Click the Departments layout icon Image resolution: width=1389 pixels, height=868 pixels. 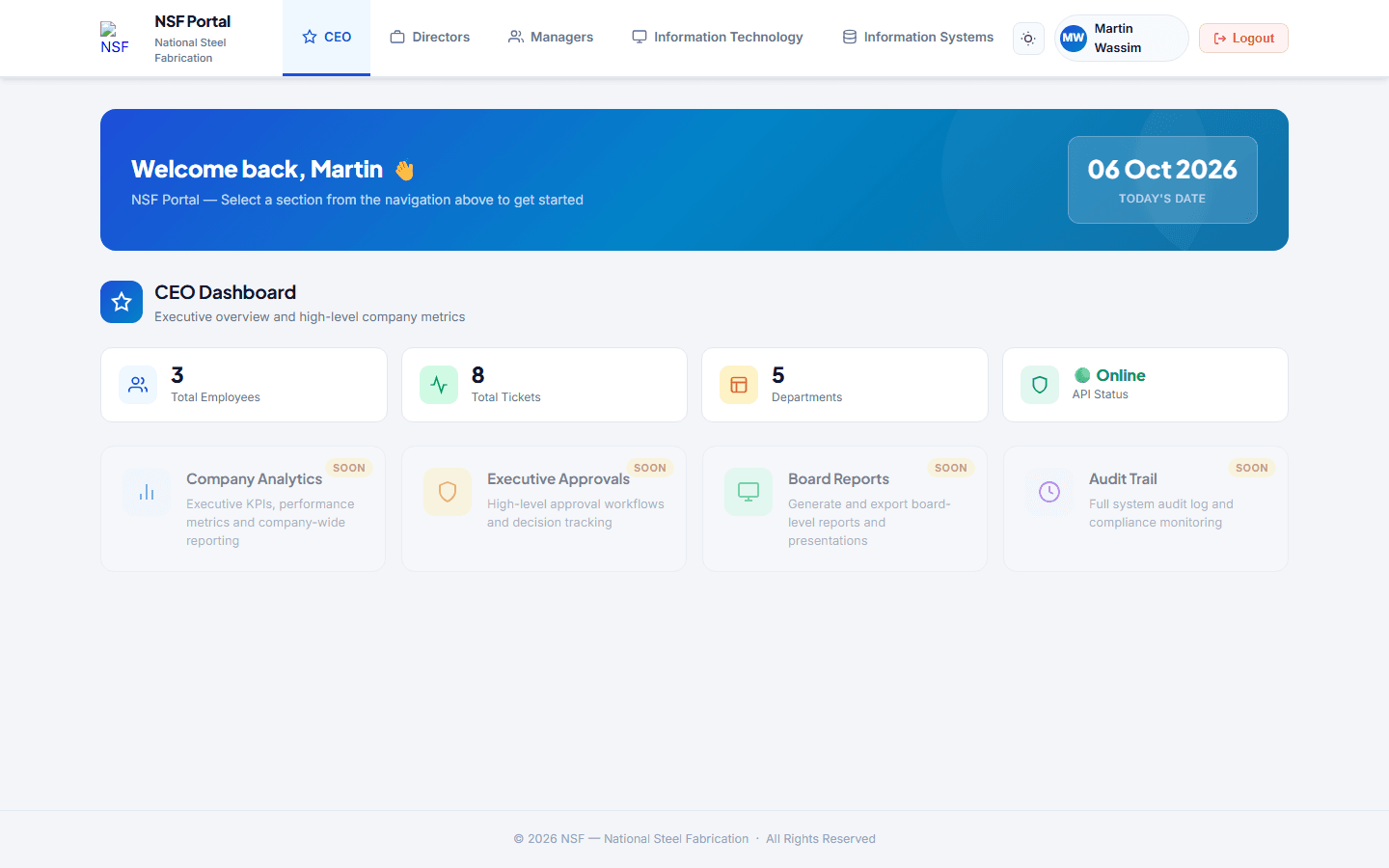point(739,385)
